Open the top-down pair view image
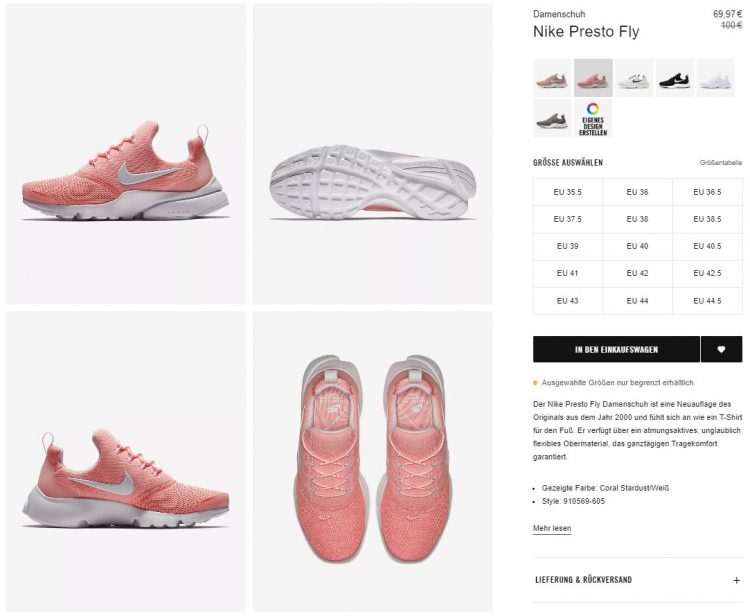The image size is (750, 616). 373,462
